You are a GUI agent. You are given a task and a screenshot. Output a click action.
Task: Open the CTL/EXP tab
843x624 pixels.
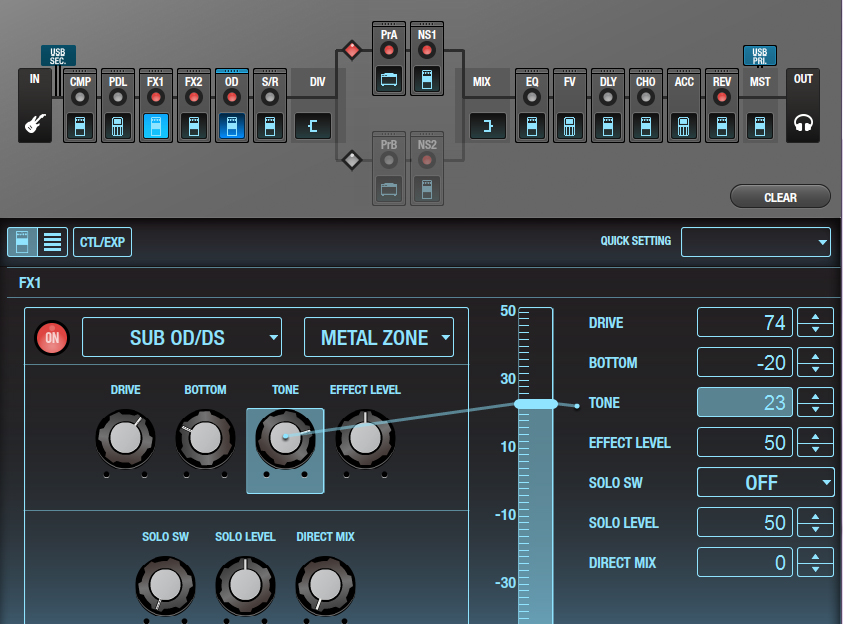pos(102,241)
